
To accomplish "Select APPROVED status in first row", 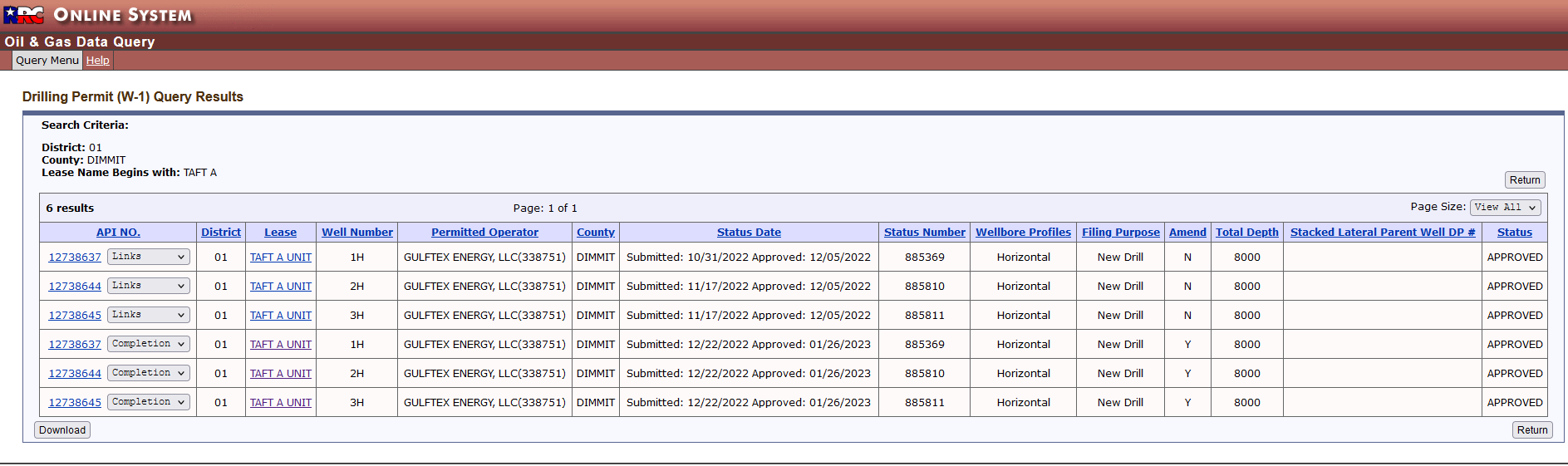I will (1514, 258).
